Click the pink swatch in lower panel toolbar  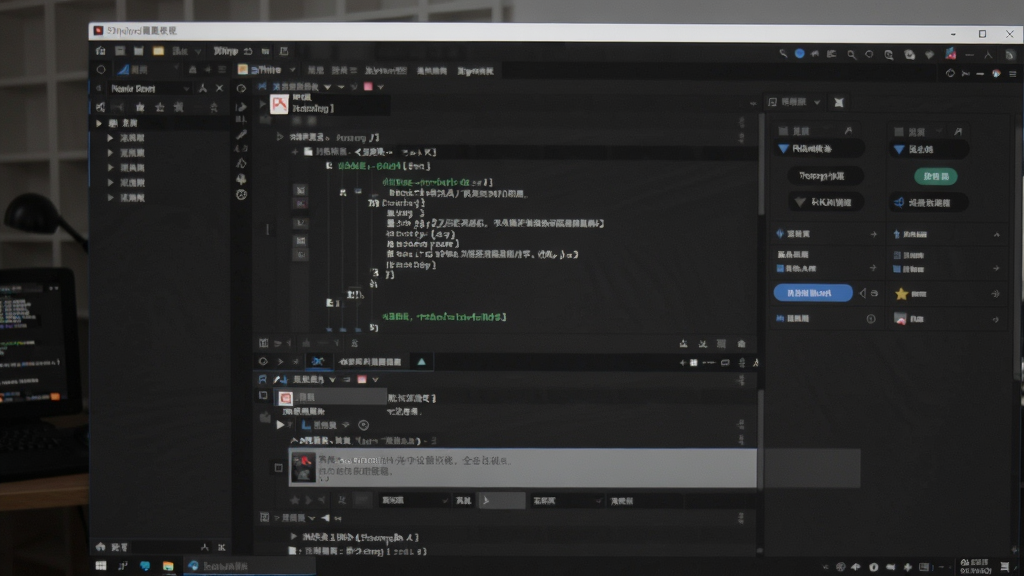tap(362, 379)
